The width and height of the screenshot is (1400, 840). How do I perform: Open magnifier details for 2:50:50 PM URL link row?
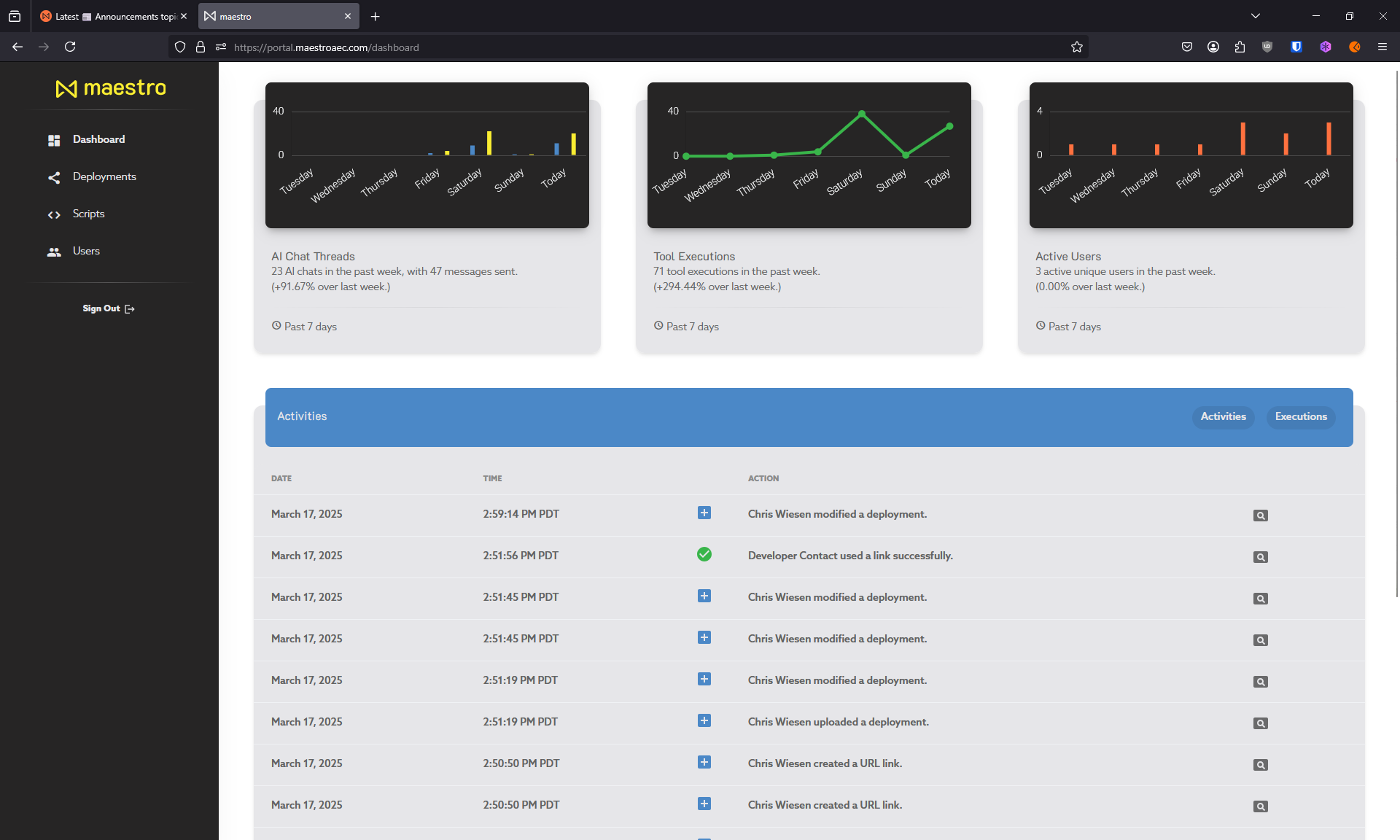pyautogui.click(x=1260, y=765)
